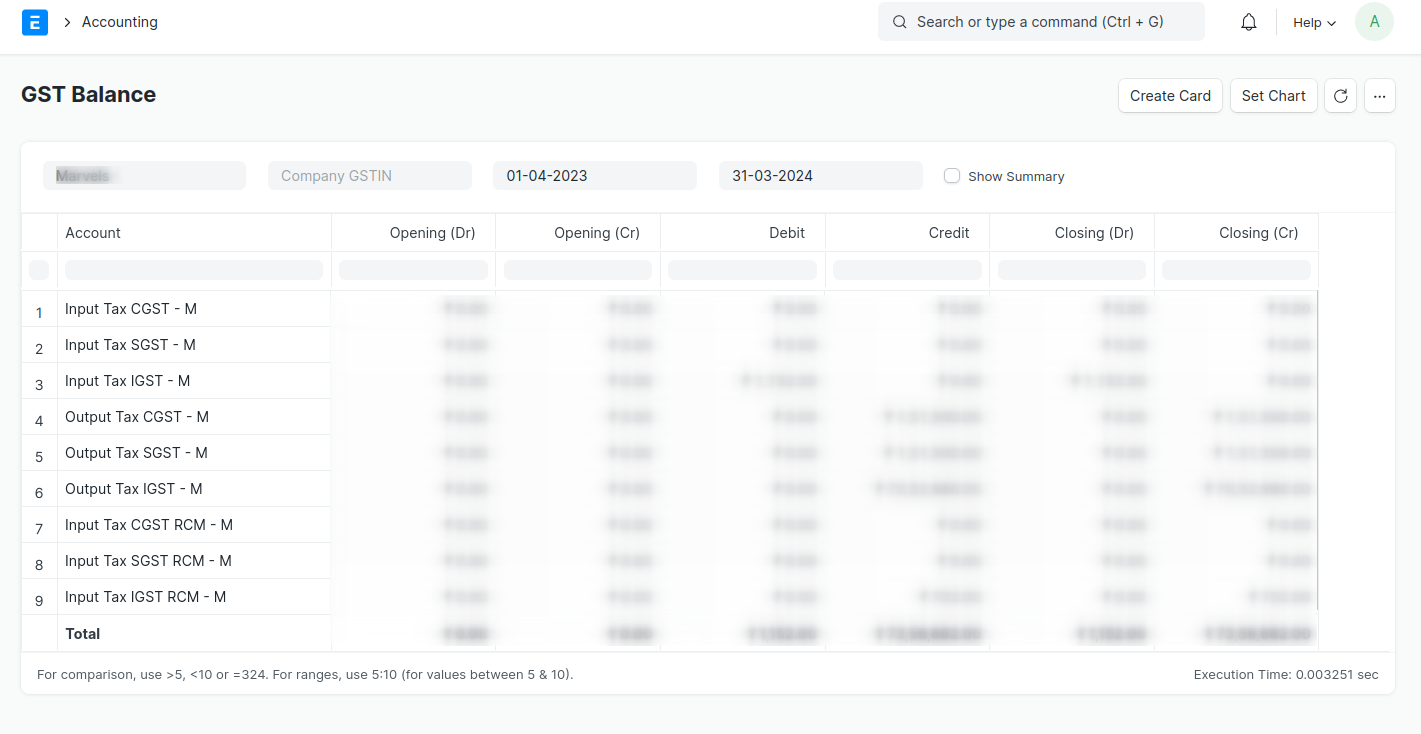The height and width of the screenshot is (734, 1421).
Task: Click the search magnifier icon
Action: [900, 22]
